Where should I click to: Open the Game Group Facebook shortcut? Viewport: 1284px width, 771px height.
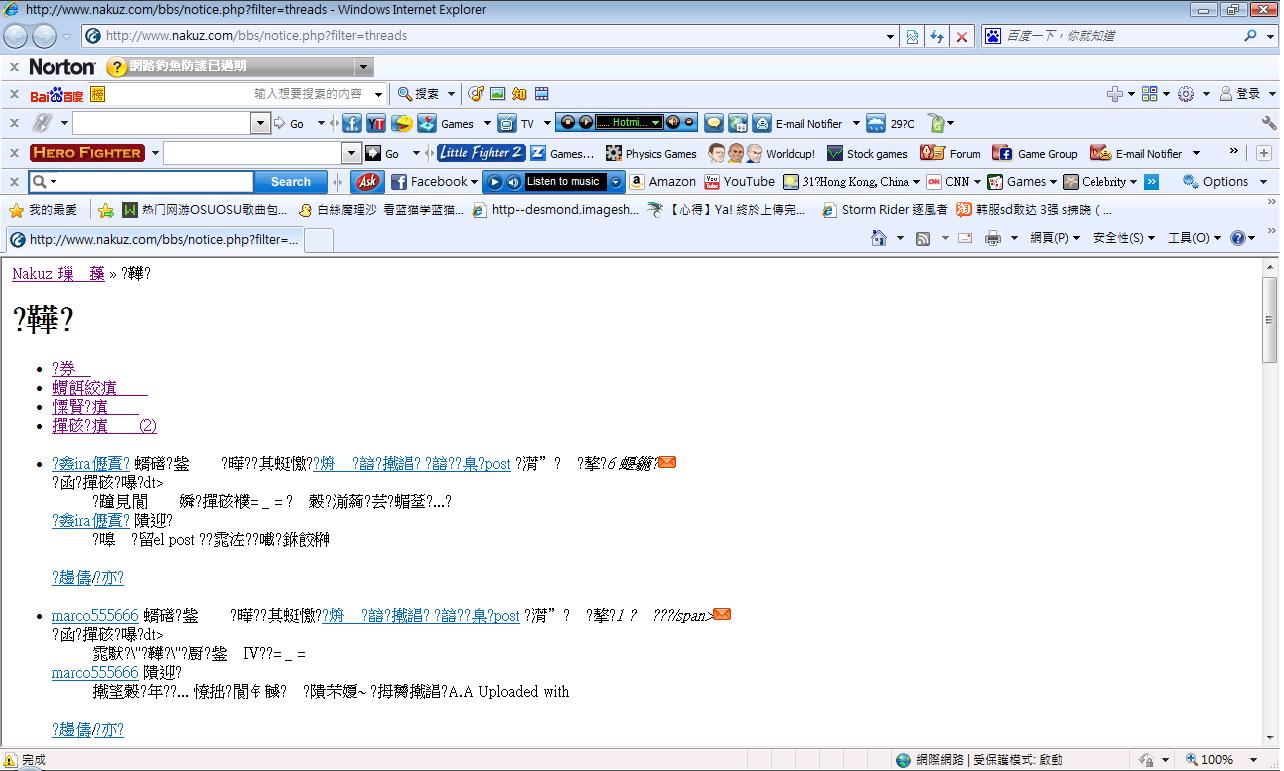(x=1035, y=154)
